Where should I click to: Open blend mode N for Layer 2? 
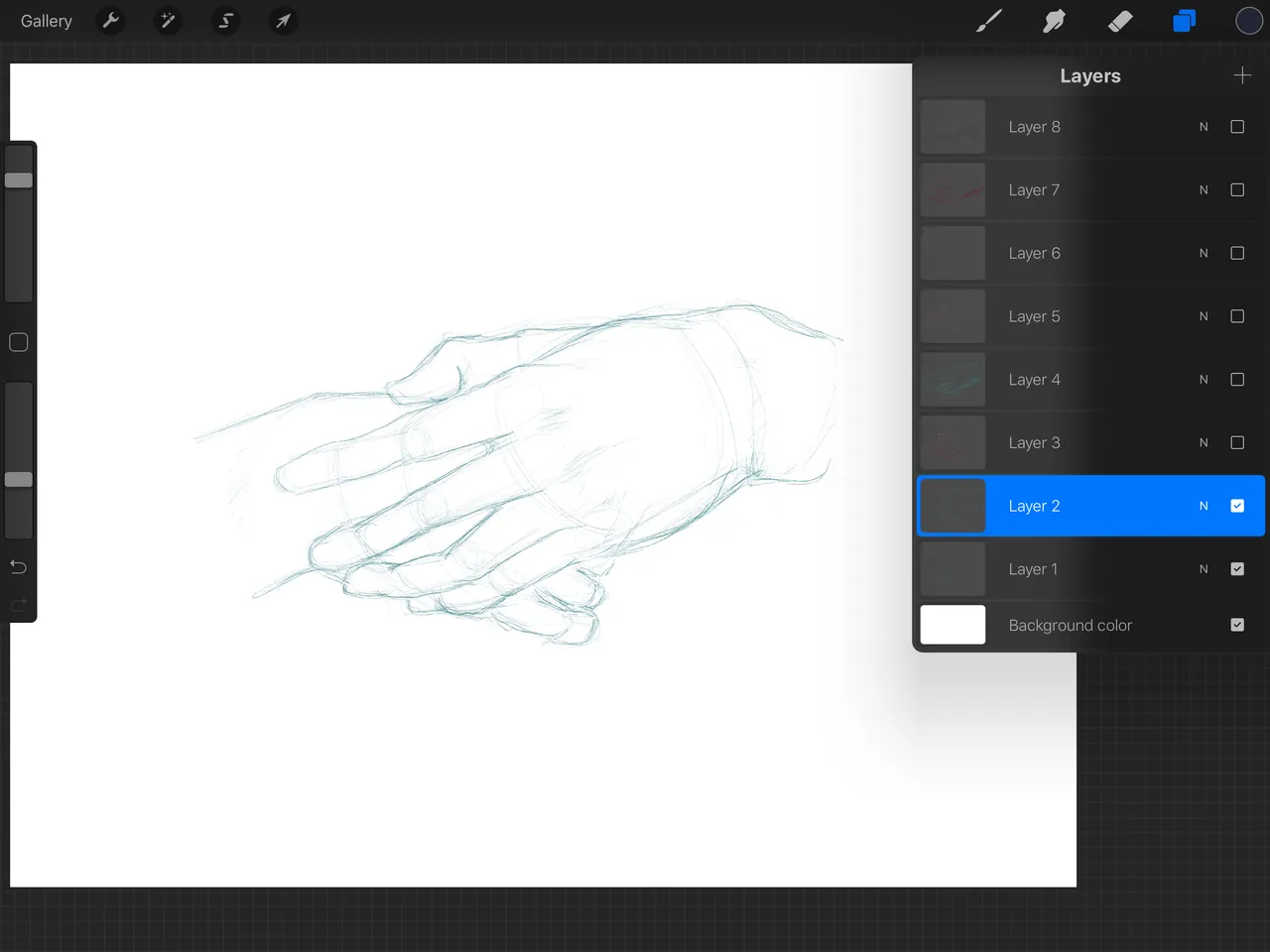coord(1204,506)
